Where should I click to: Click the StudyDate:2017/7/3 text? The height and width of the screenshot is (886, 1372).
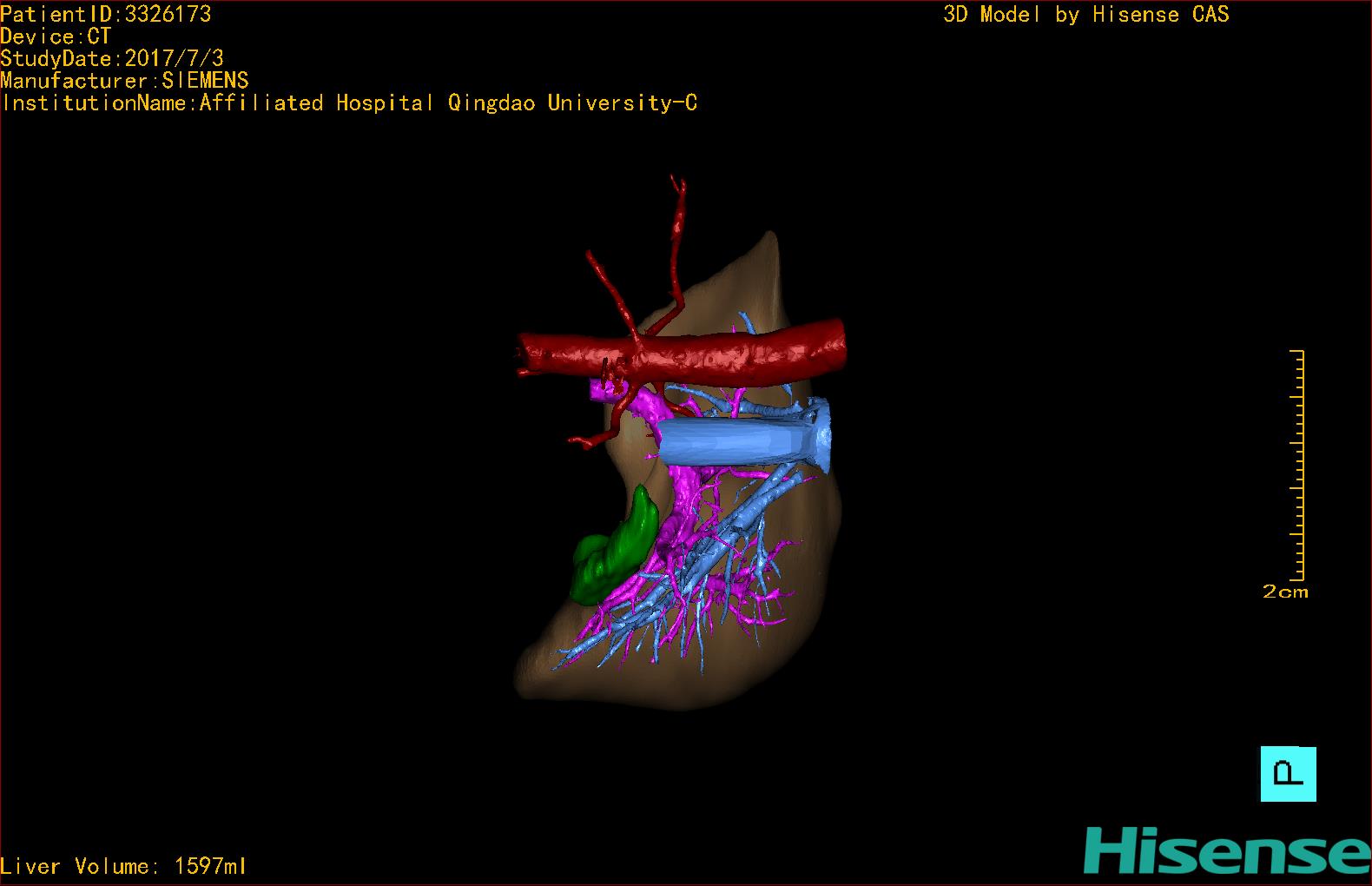click(x=112, y=58)
